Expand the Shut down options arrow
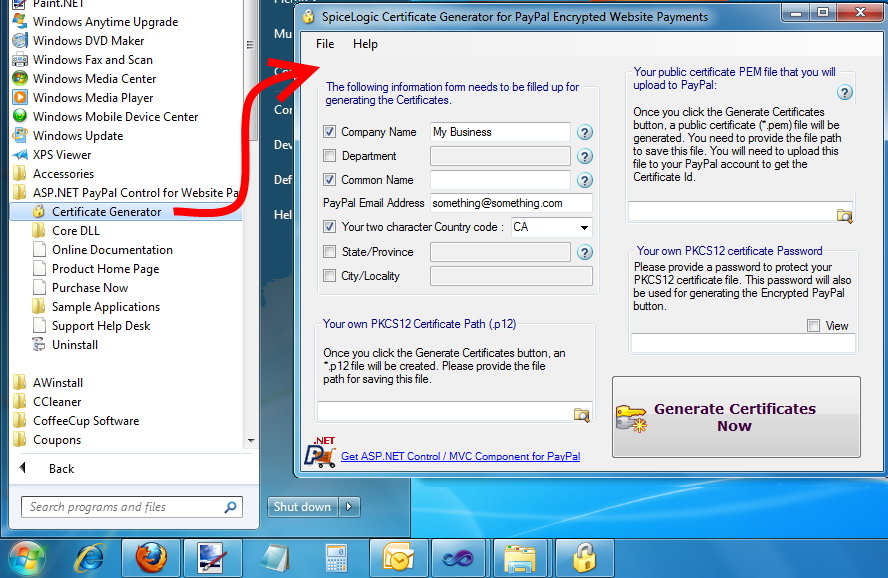The image size is (888, 578). (x=349, y=507)
